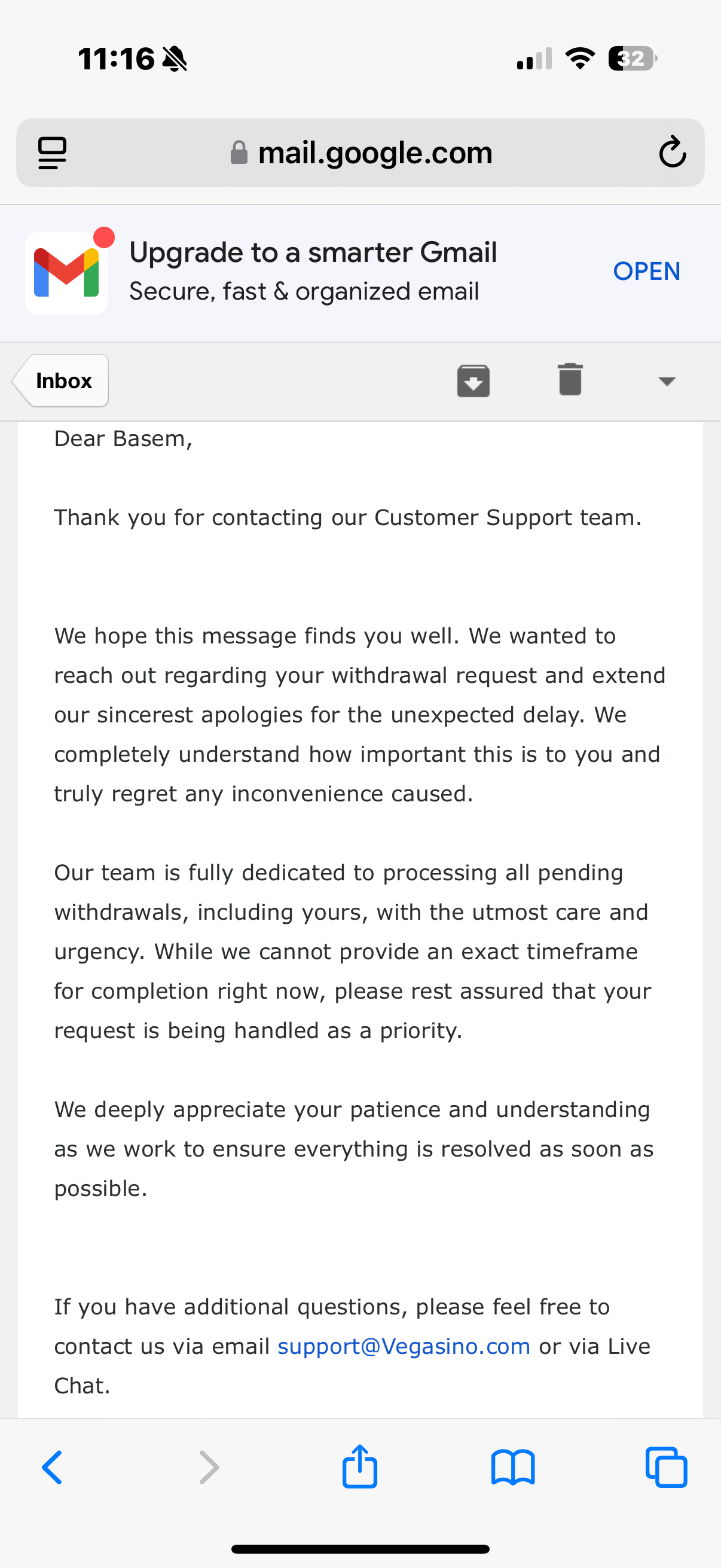This screenshot has width=721, height=1568.
Task: Open Safari bookmarks
Action: pyautogui.click(x=513, y=1468)
